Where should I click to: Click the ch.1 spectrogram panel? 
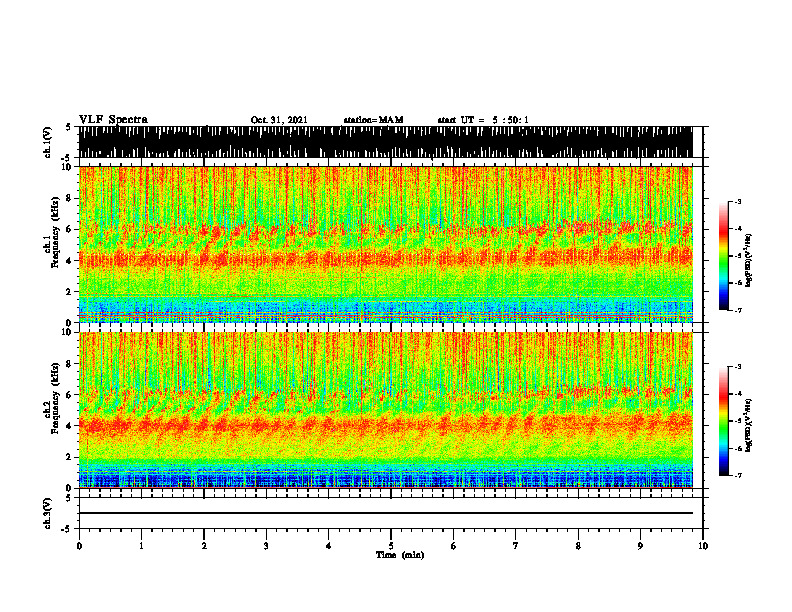pyautogui.click(x=385, y=244)
